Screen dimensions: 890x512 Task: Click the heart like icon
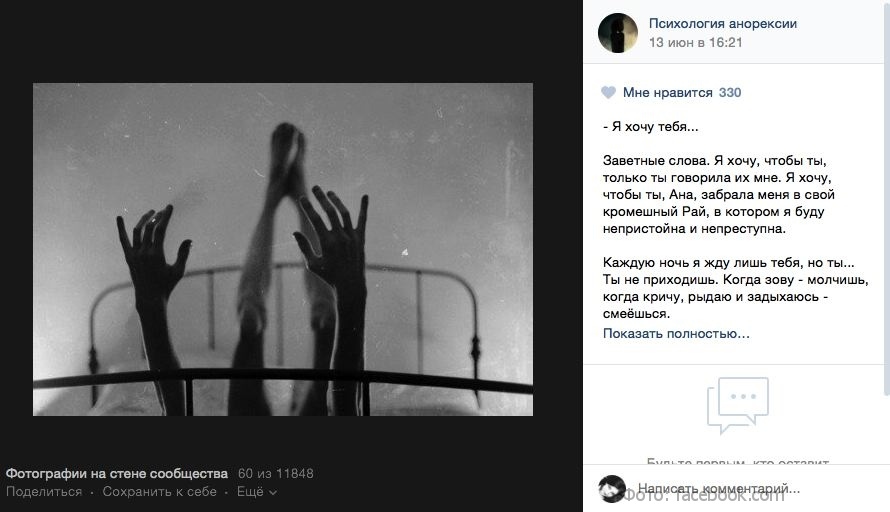pos(608,93)
